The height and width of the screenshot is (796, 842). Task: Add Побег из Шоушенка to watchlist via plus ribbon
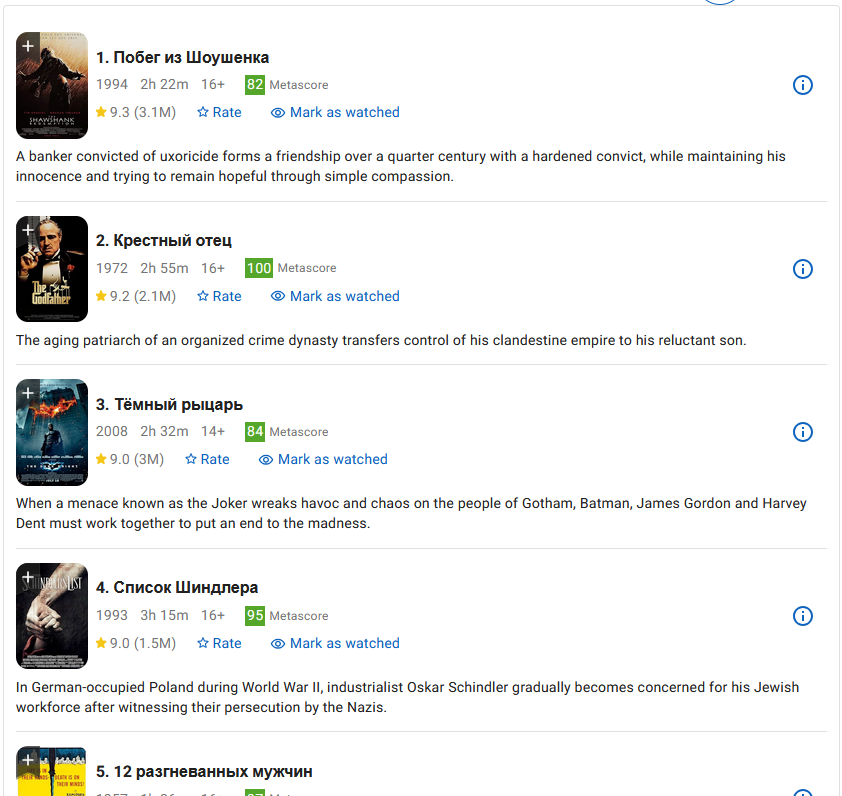[28, 47]
